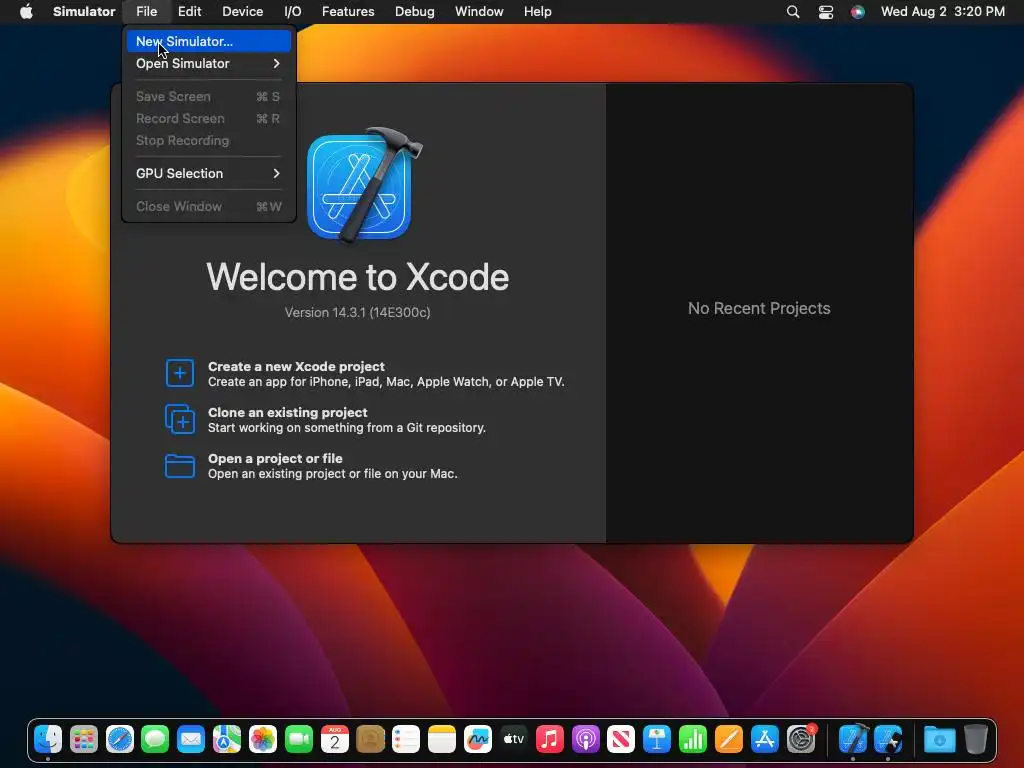
Task: Open the Simulator application menu
Action: click(x=84, y=12)
